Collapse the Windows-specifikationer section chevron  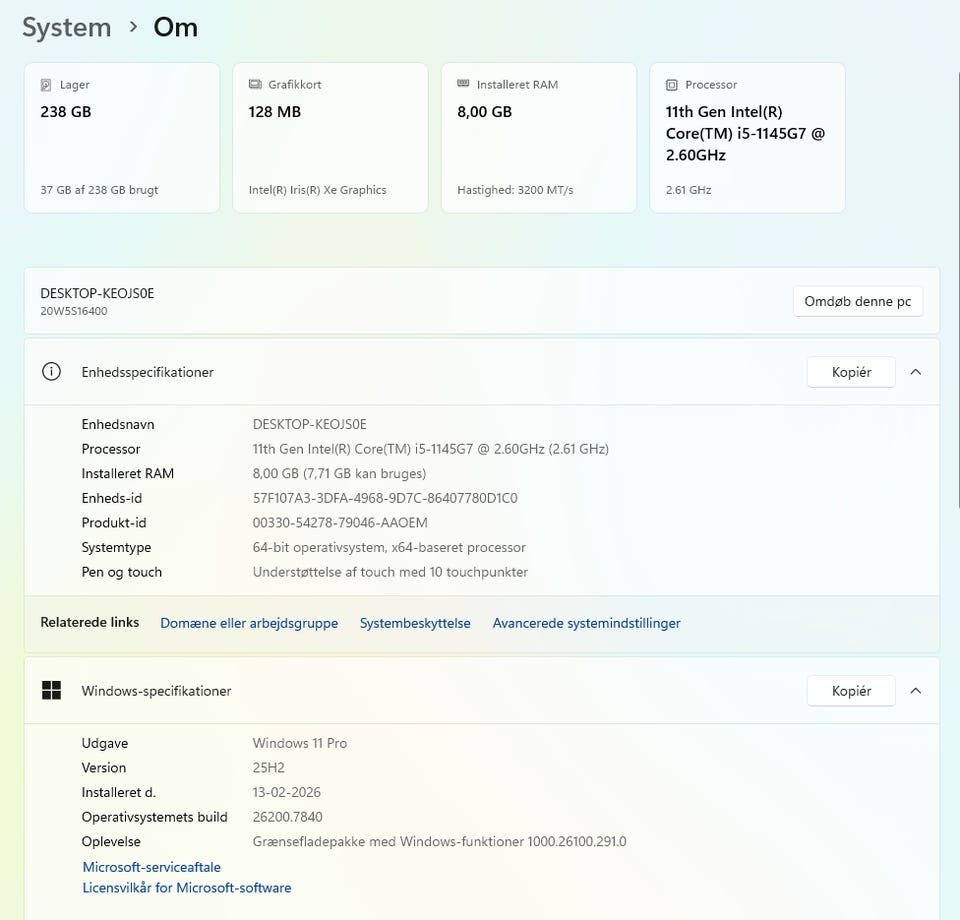point(916,691)
